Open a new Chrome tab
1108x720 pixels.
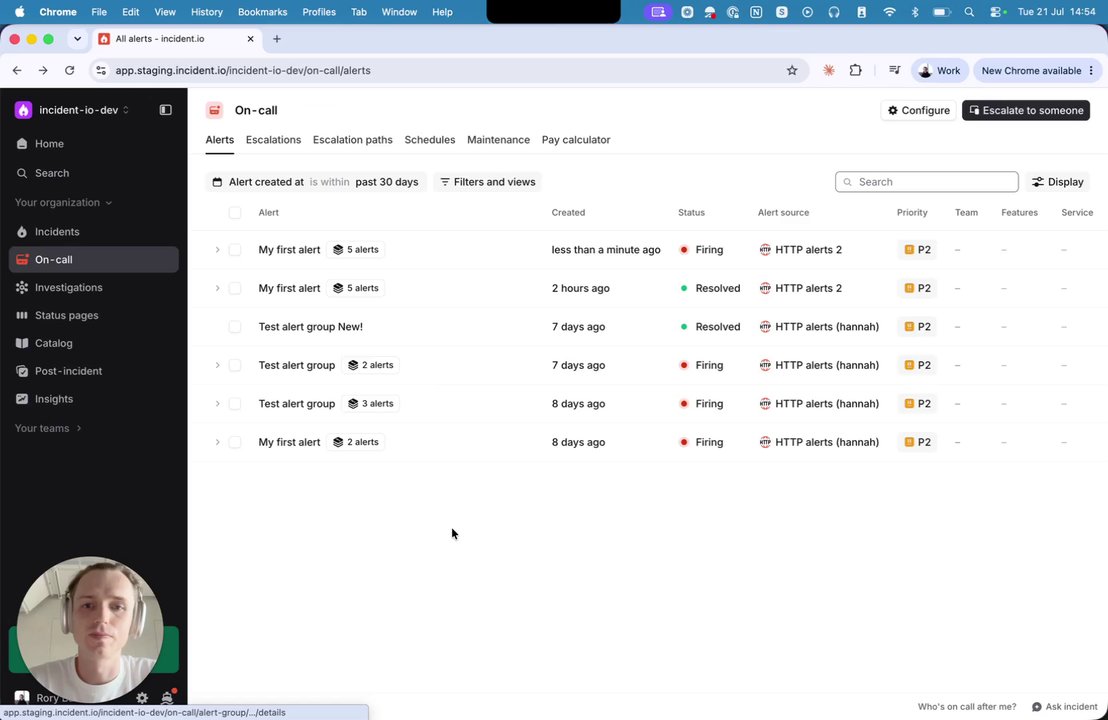click(277, 39)
